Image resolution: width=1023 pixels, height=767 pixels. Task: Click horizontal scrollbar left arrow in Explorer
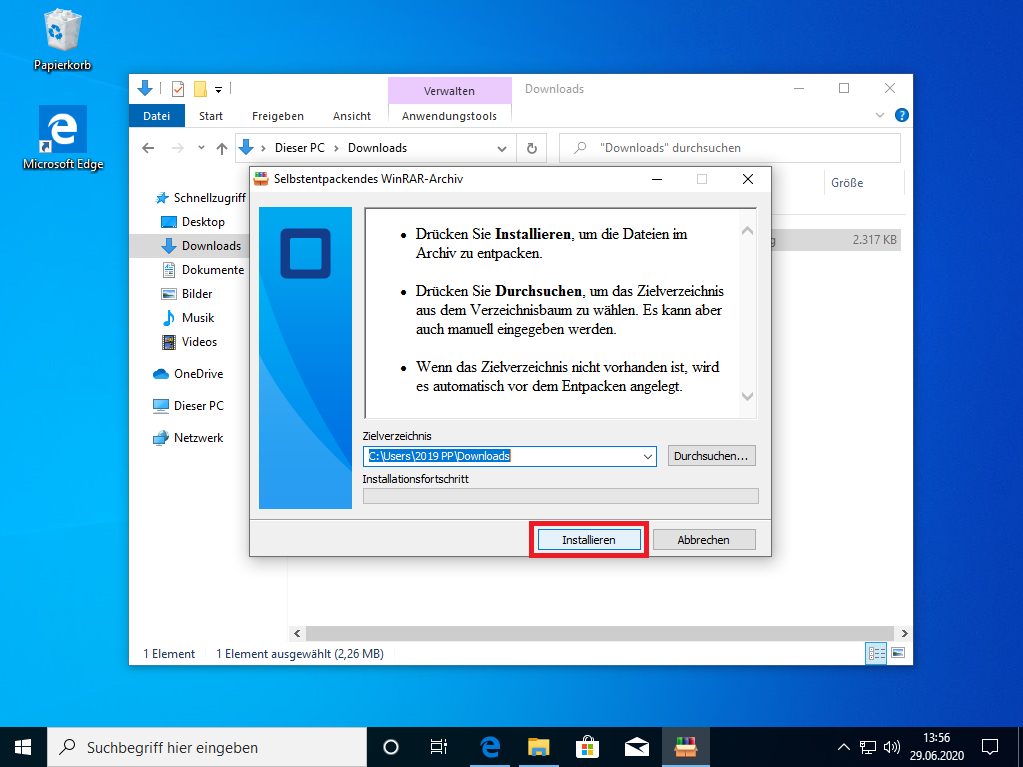point(298,633)
